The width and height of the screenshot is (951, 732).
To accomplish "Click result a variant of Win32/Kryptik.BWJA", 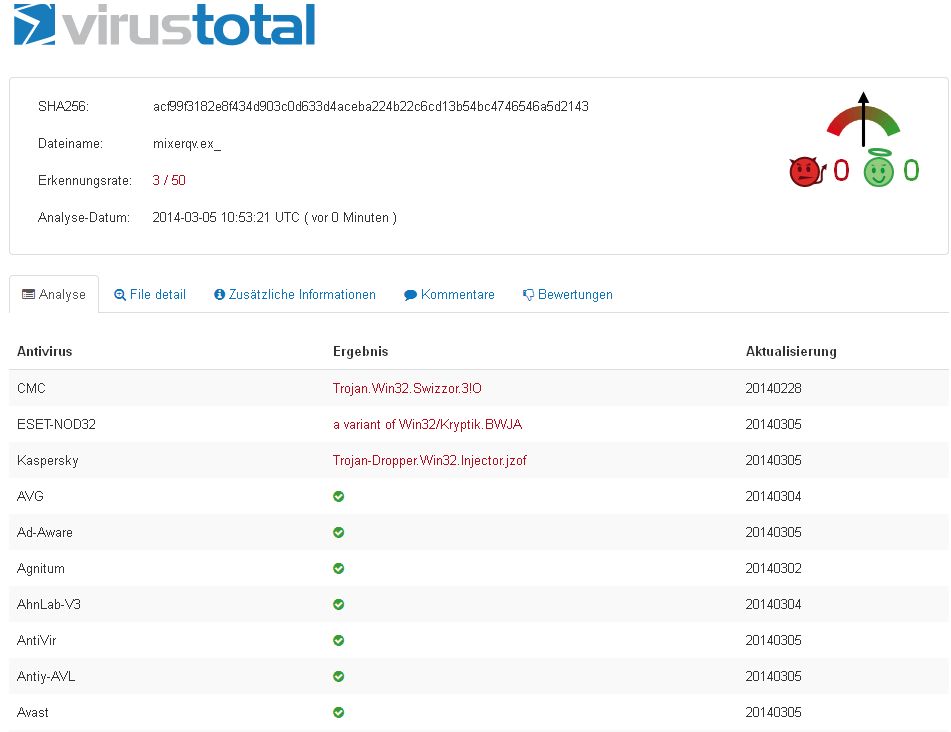I will tap(428, 424).
